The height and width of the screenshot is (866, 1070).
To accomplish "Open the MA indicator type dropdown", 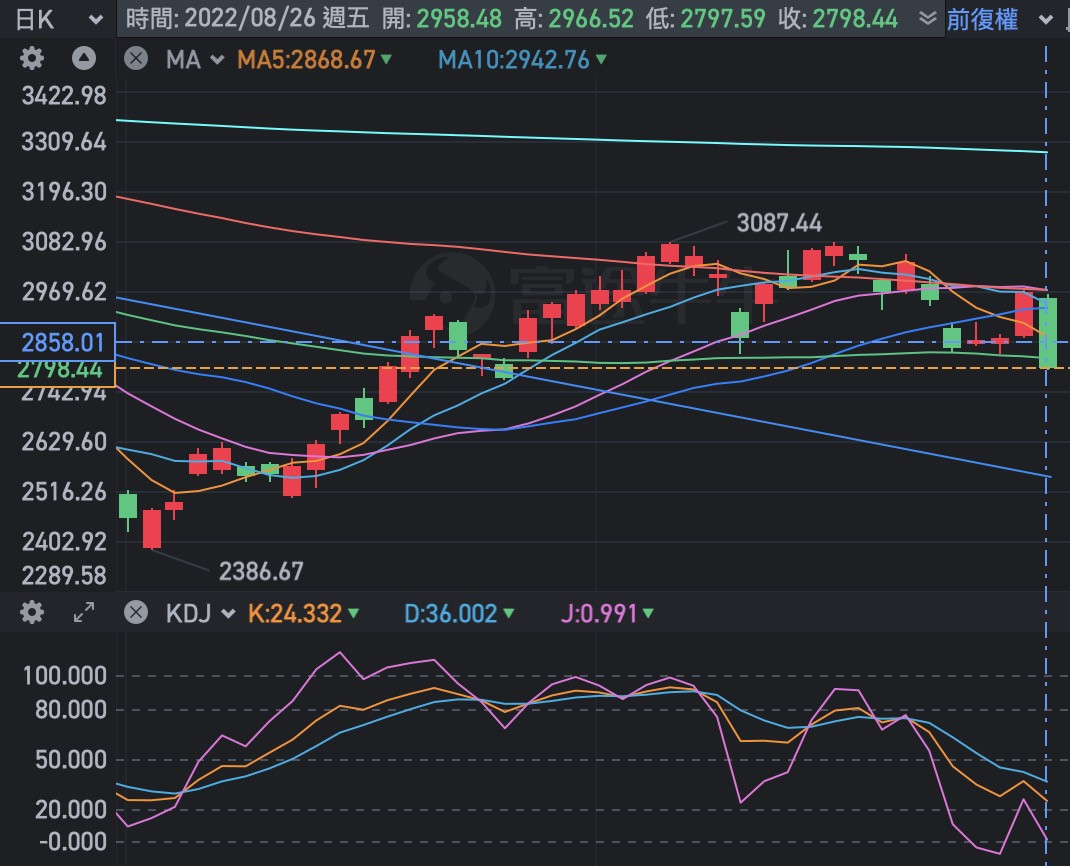I will click(x=197, y=59).
